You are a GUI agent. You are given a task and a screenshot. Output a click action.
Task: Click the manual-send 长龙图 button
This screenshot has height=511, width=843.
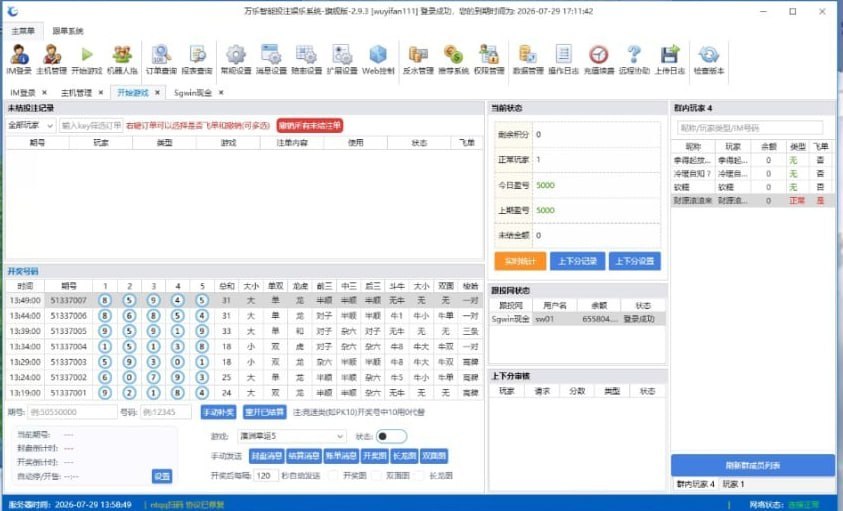click(404, 456)
